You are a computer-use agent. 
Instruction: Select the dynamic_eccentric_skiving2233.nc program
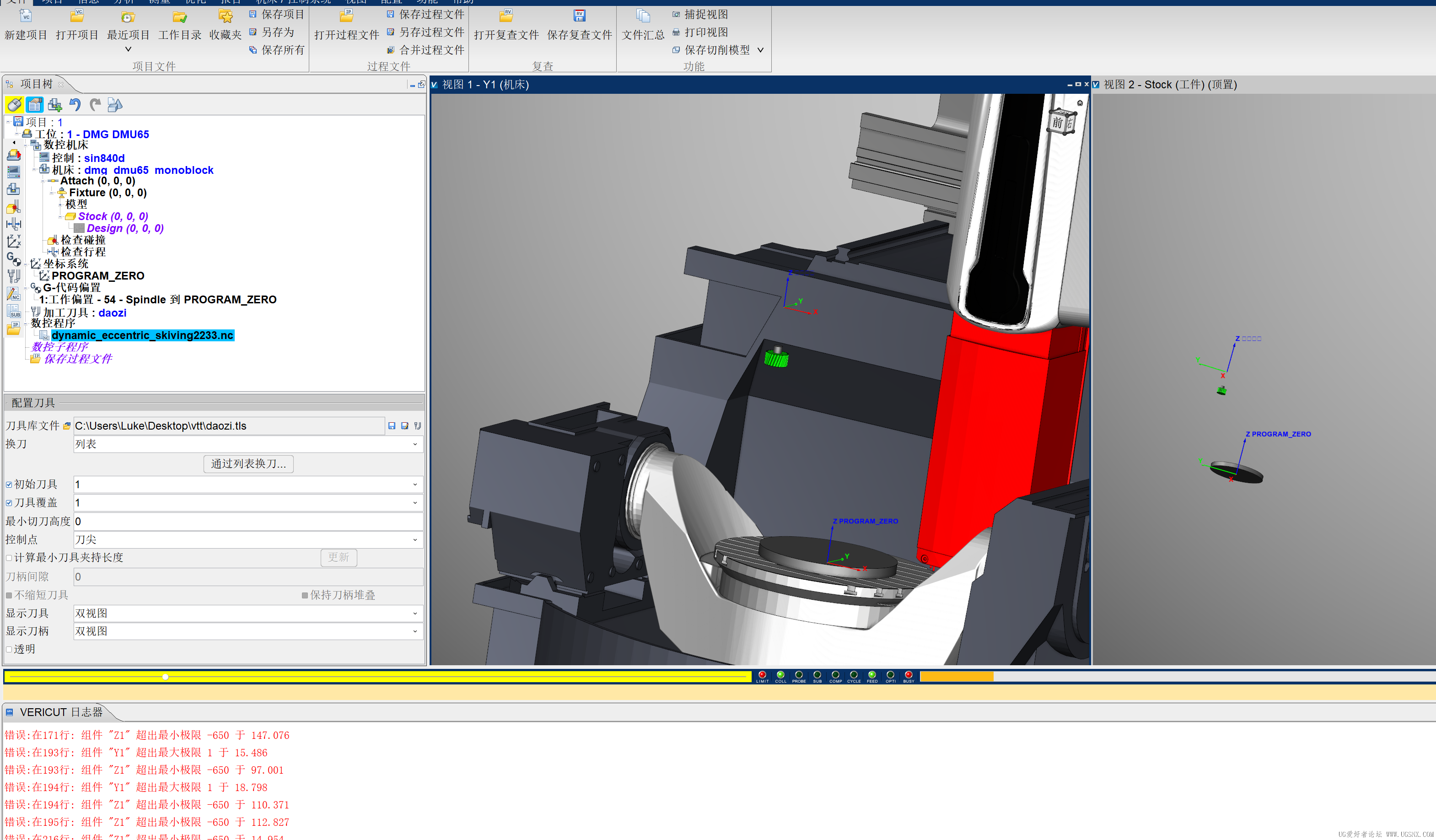142,335
